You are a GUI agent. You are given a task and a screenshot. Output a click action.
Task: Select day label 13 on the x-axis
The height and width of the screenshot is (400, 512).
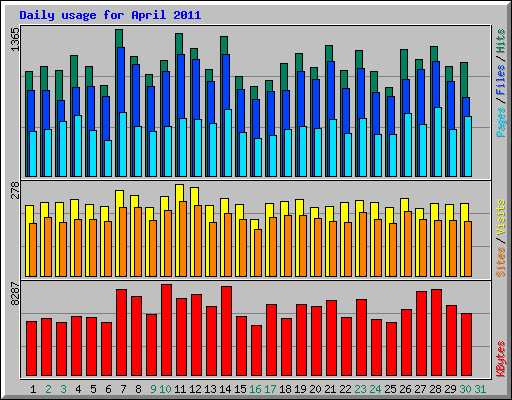[210, 389]
